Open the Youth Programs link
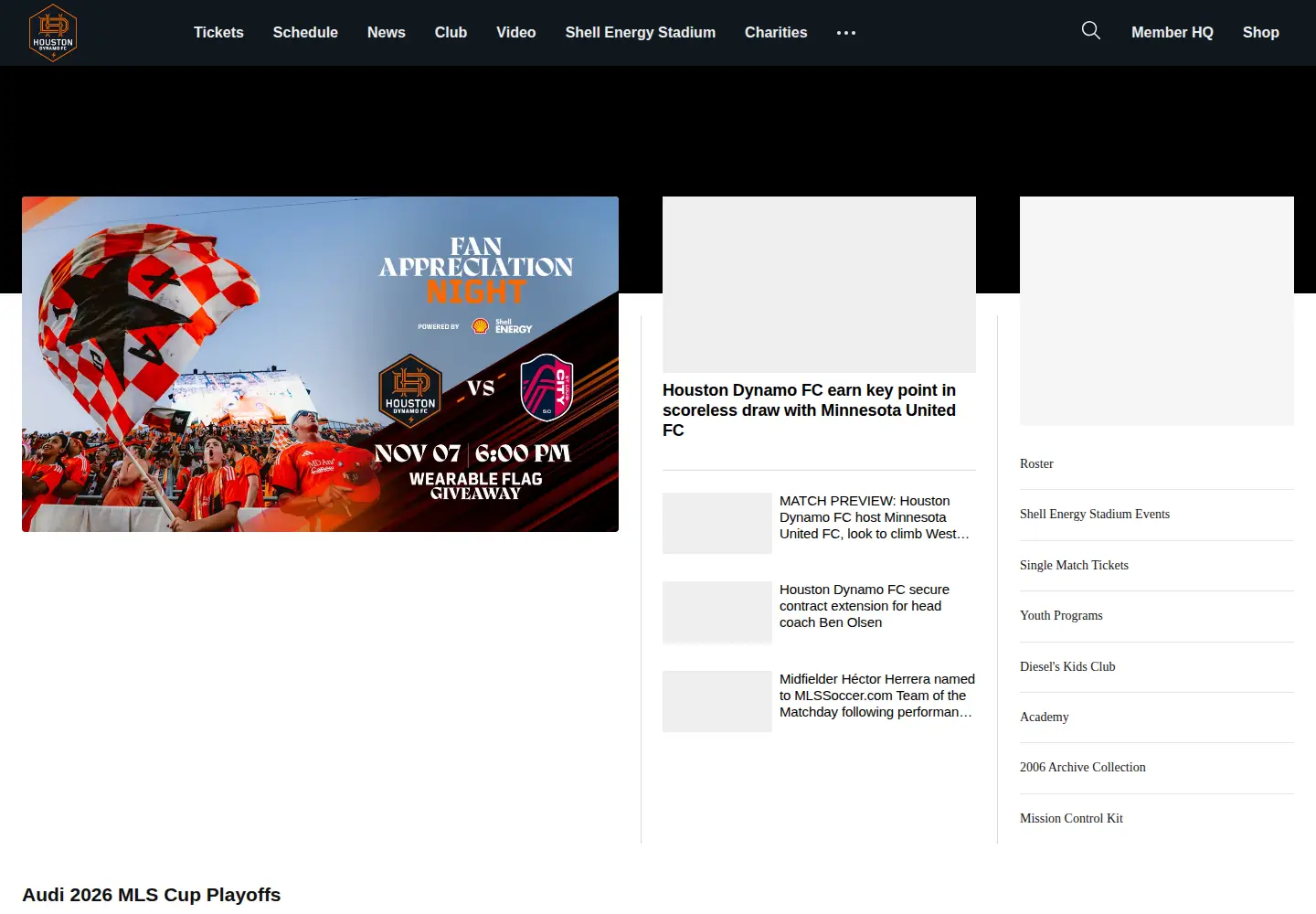The width and height of the screenshot is (1316, 914). [x=1061, y=615]
